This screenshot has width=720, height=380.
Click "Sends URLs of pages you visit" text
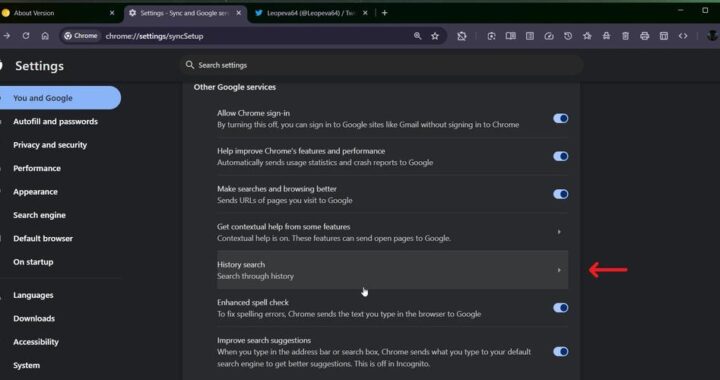(x=285, y=201)
